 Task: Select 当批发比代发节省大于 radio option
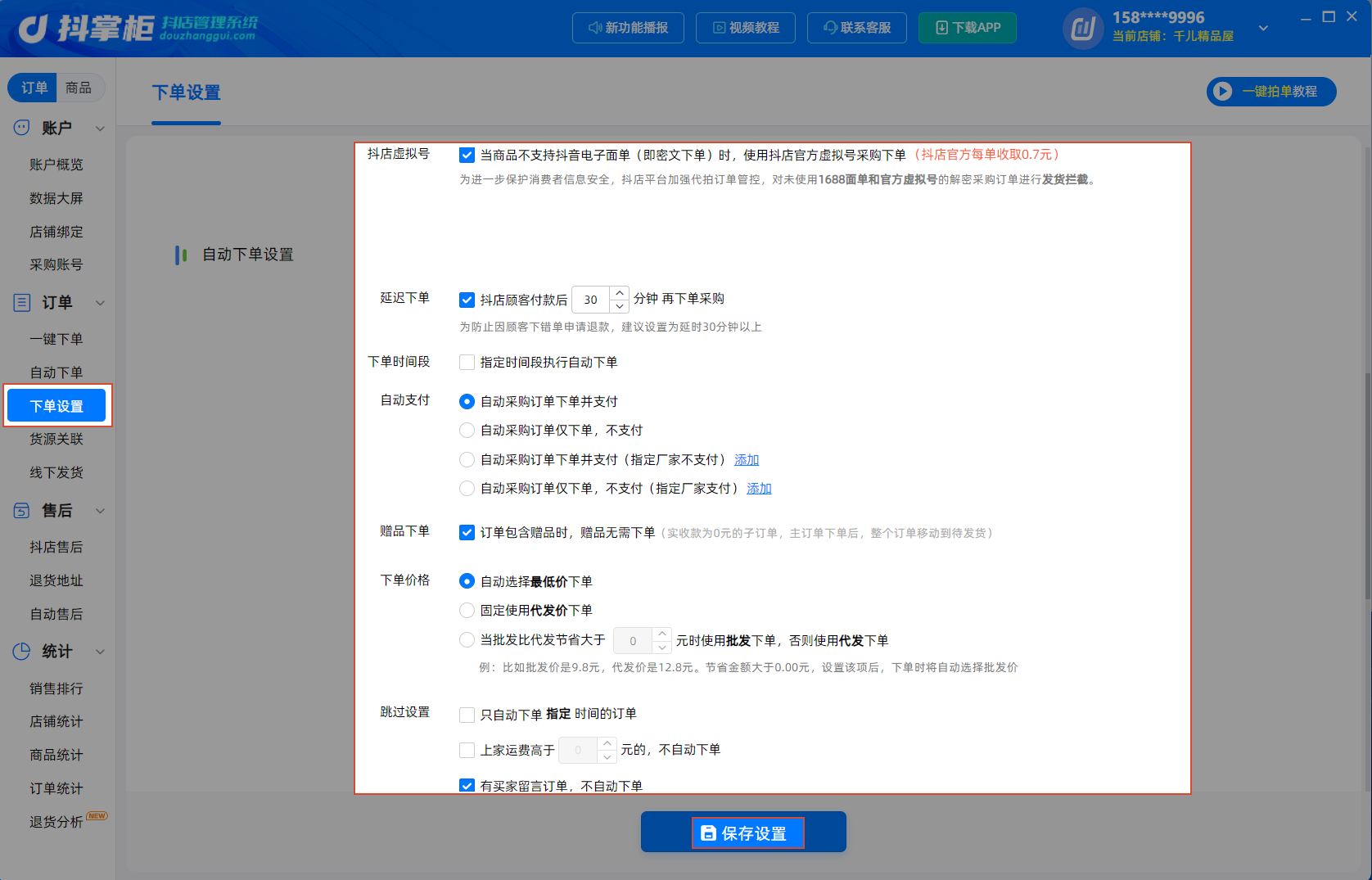coord(467,639)
